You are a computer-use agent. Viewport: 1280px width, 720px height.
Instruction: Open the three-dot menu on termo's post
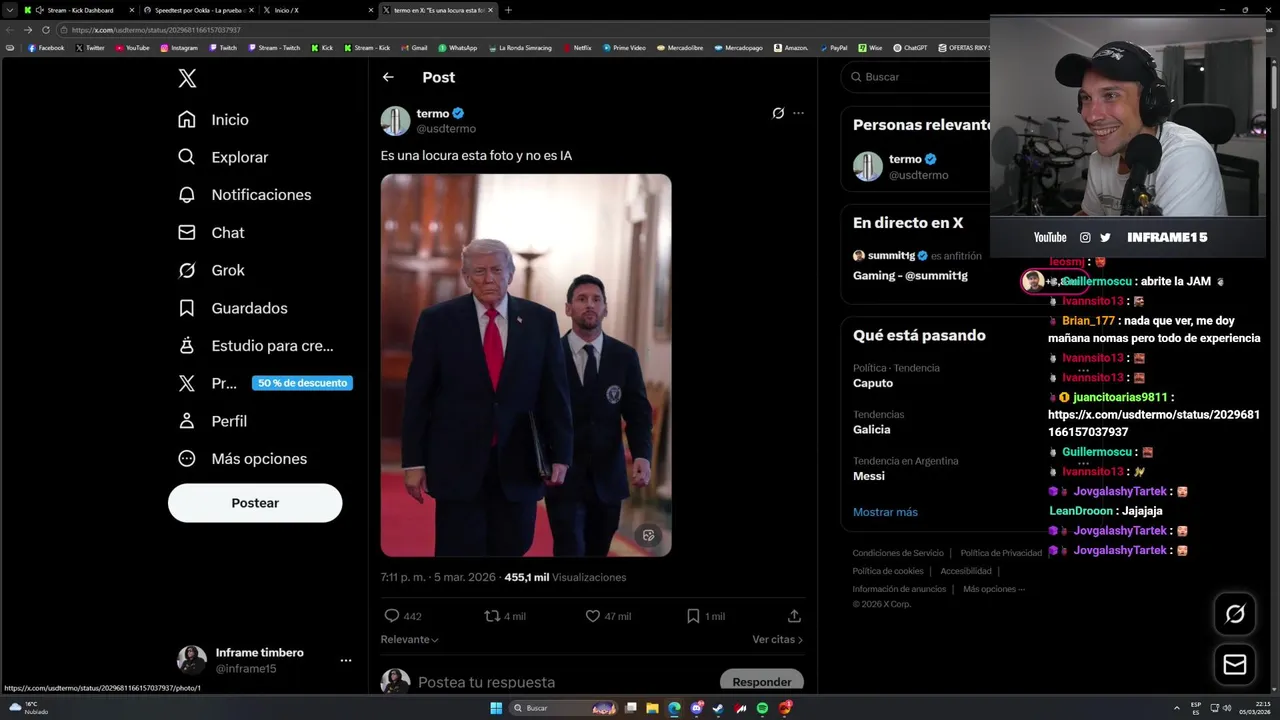click(798, 113)
